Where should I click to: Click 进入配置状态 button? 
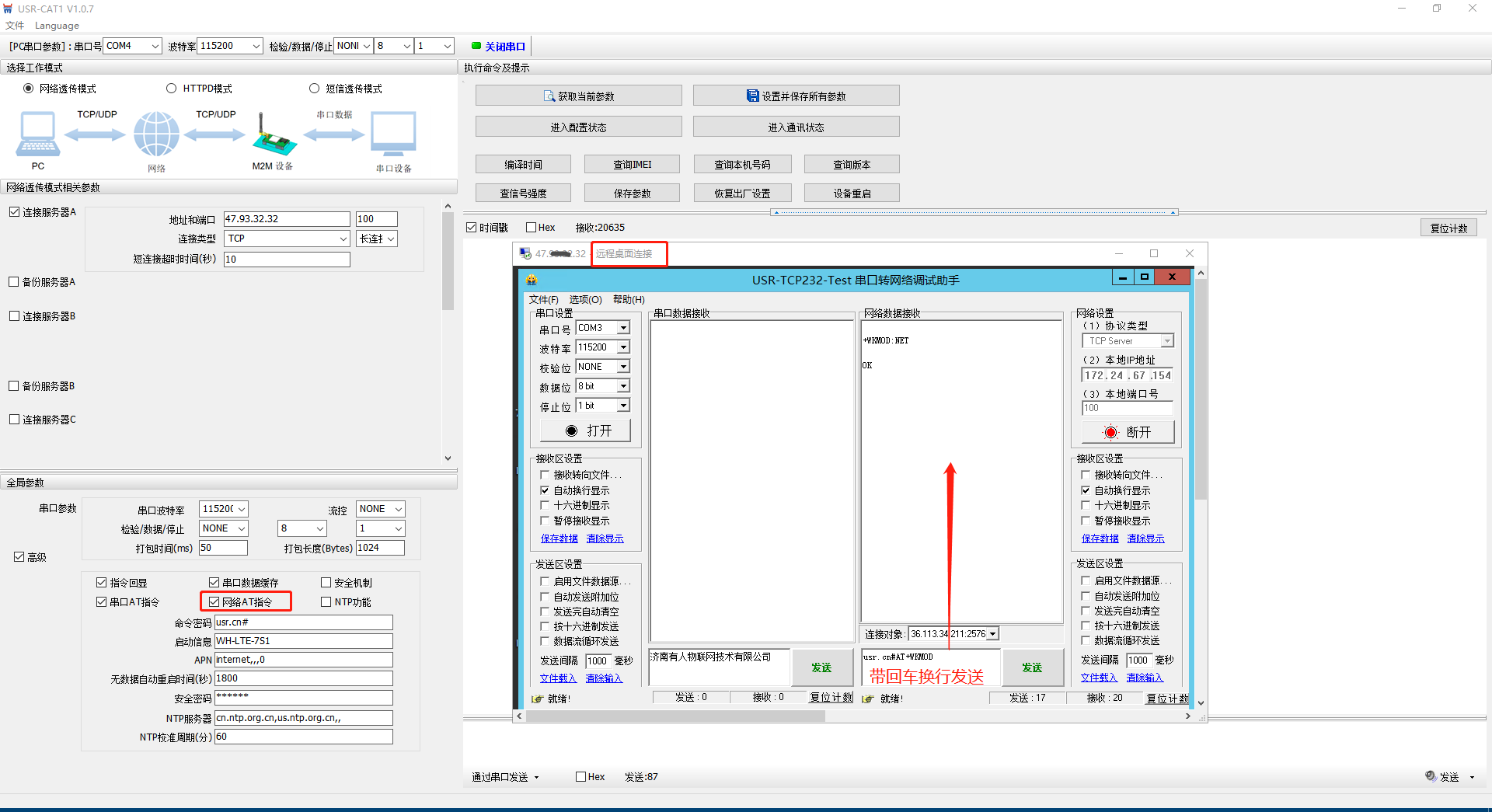[x=578, y=127]
